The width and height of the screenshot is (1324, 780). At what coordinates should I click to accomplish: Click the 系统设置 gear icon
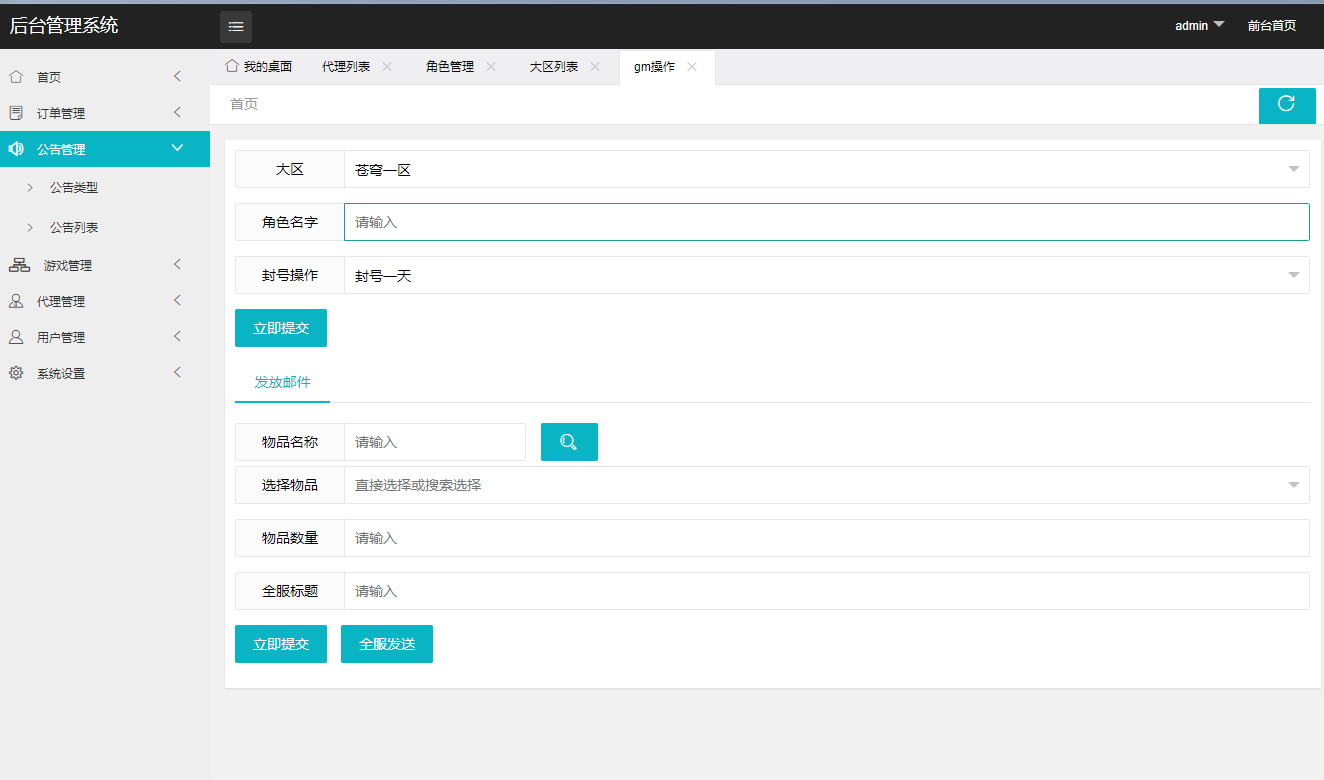pos(16,373)
